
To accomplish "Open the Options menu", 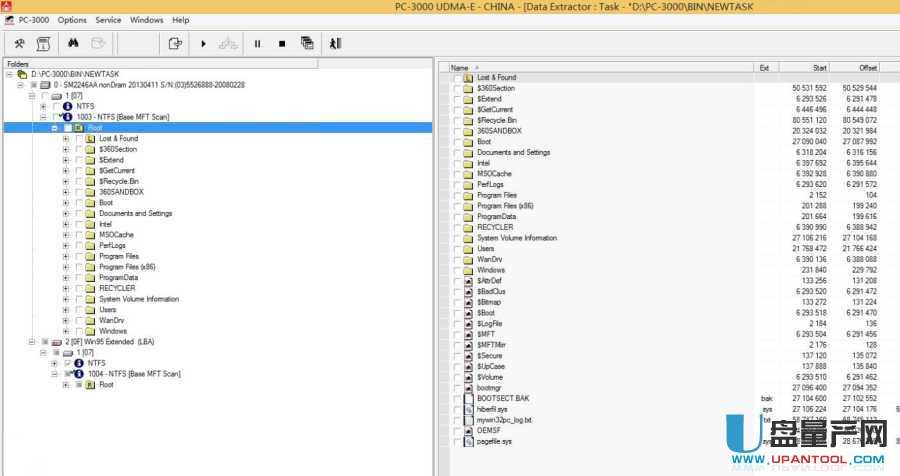I will point(72,20).
